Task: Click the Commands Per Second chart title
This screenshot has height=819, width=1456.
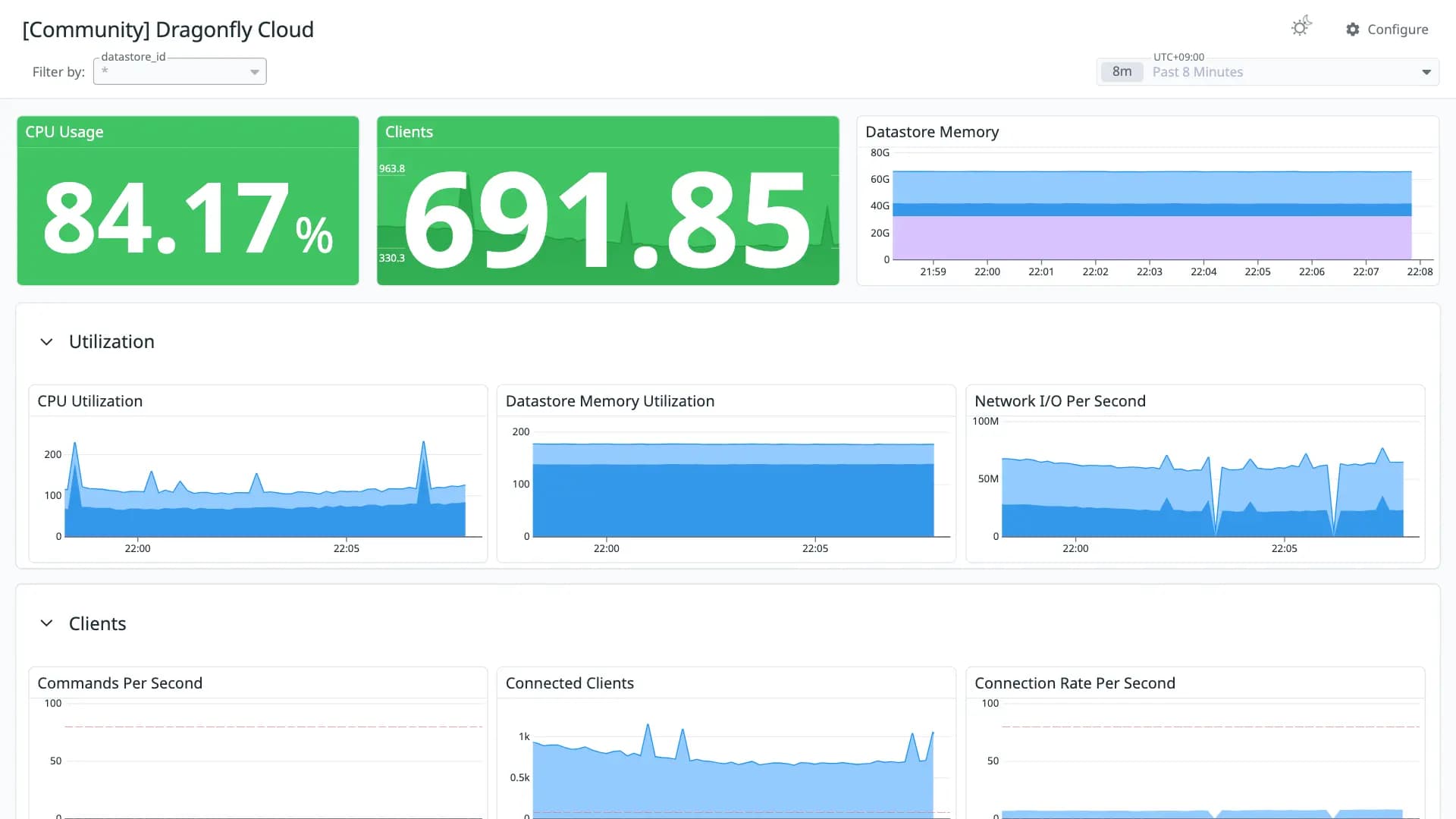Action: tap(120, 683)
